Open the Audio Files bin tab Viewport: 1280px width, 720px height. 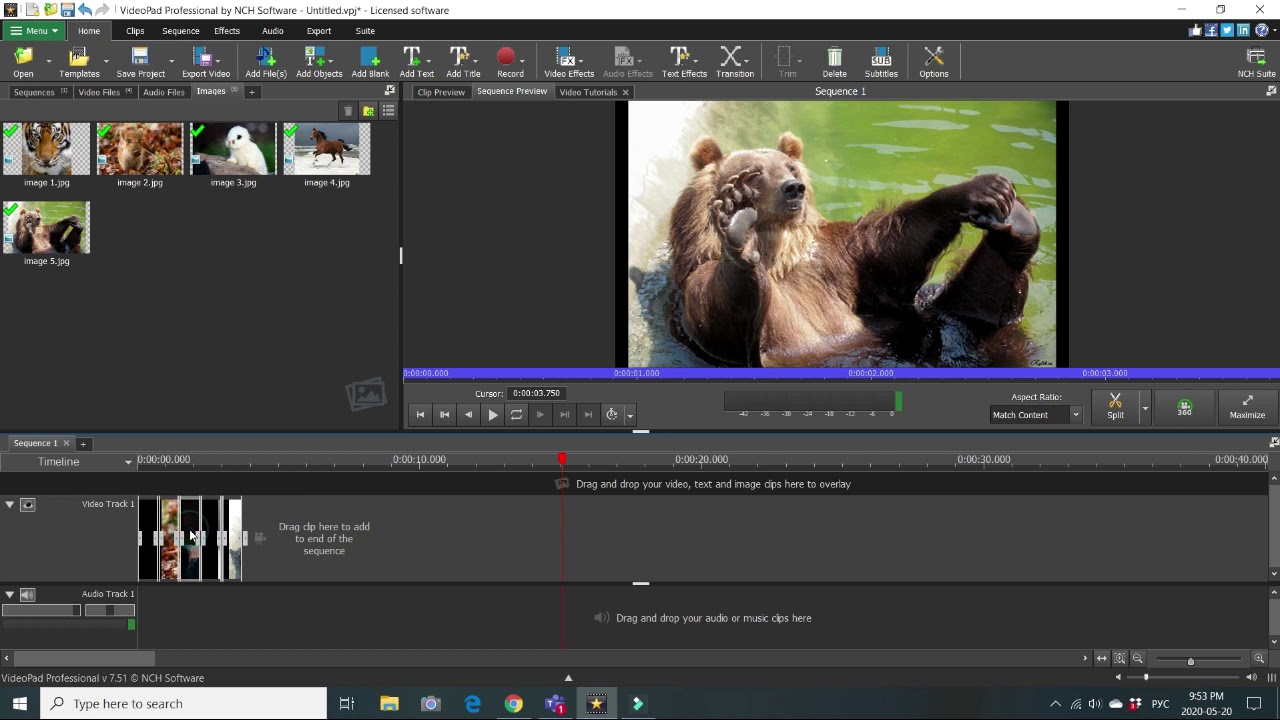[164, 92]
